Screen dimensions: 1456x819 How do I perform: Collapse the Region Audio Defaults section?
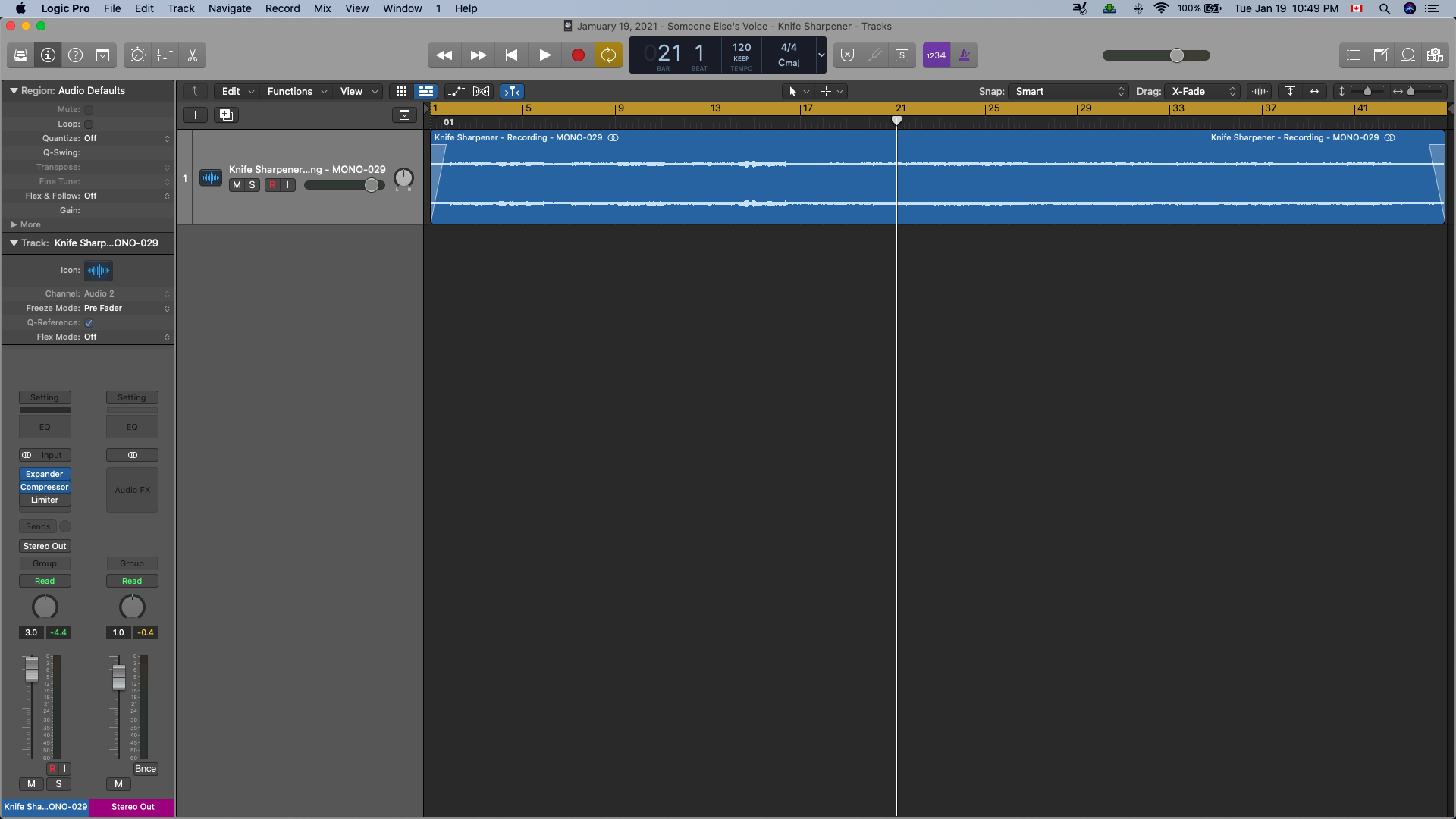[14, 91]
